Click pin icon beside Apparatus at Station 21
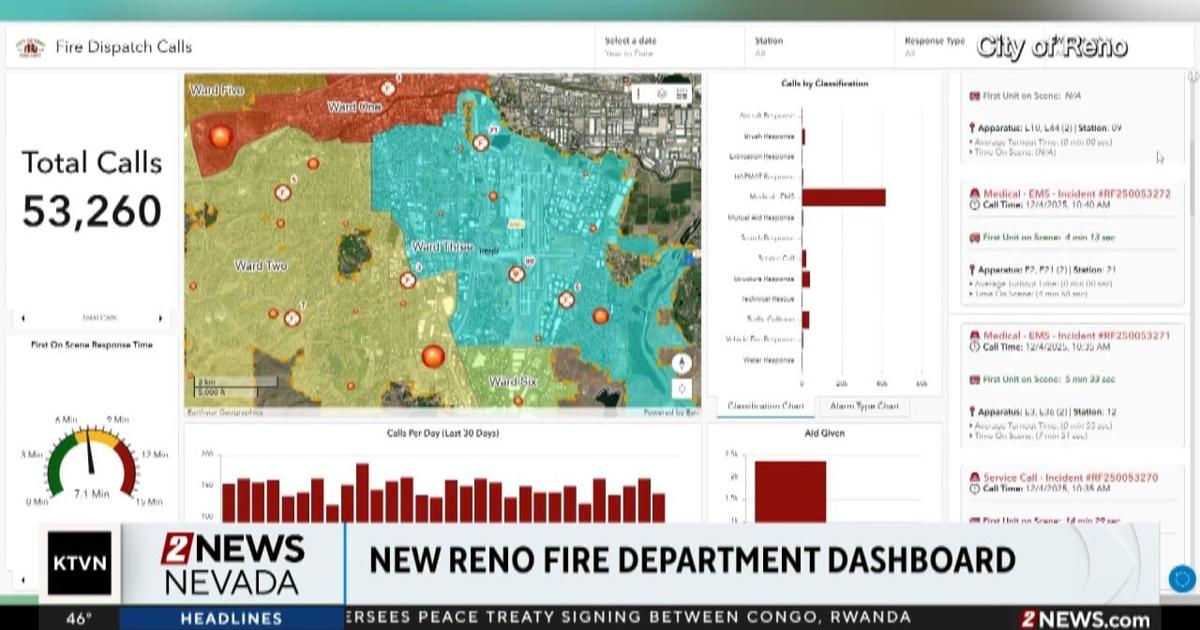 coord(973,270)
